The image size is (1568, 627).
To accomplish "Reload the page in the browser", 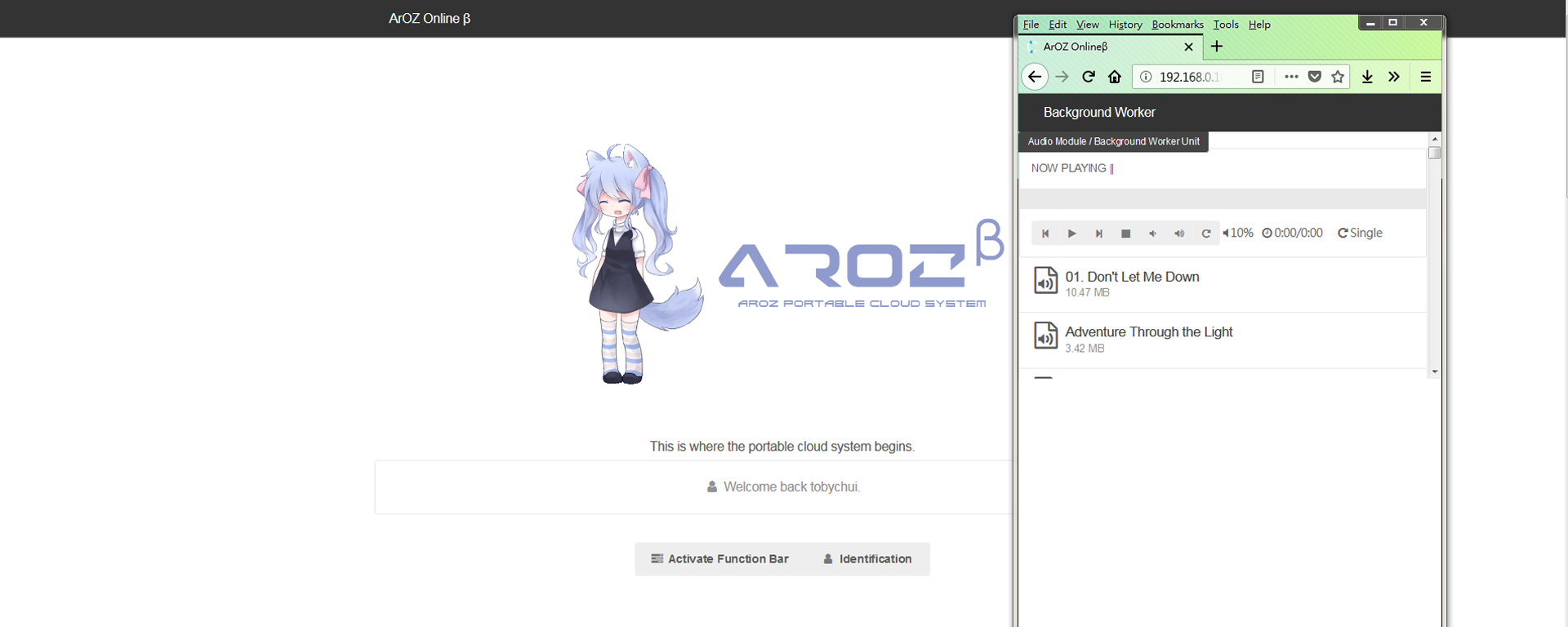I will tap(1089, 77).
